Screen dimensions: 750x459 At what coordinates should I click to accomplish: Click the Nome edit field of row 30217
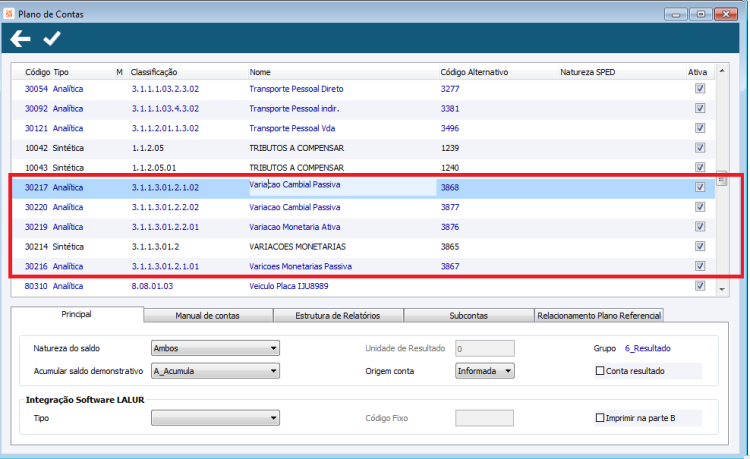click(x=342, y=187)
